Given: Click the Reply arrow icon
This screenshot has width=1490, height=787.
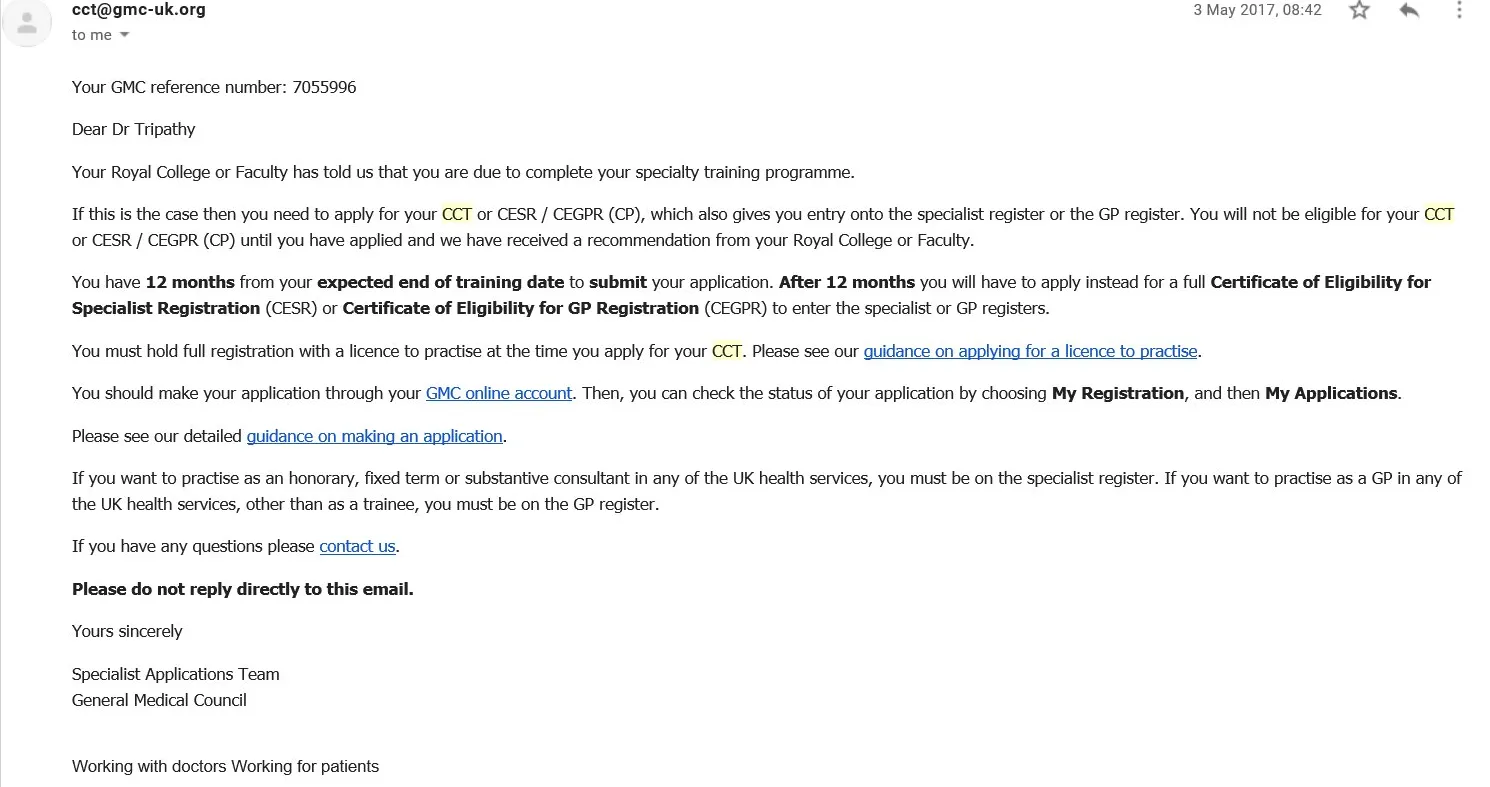Looking at the screenshot, I should point(1409,10).
